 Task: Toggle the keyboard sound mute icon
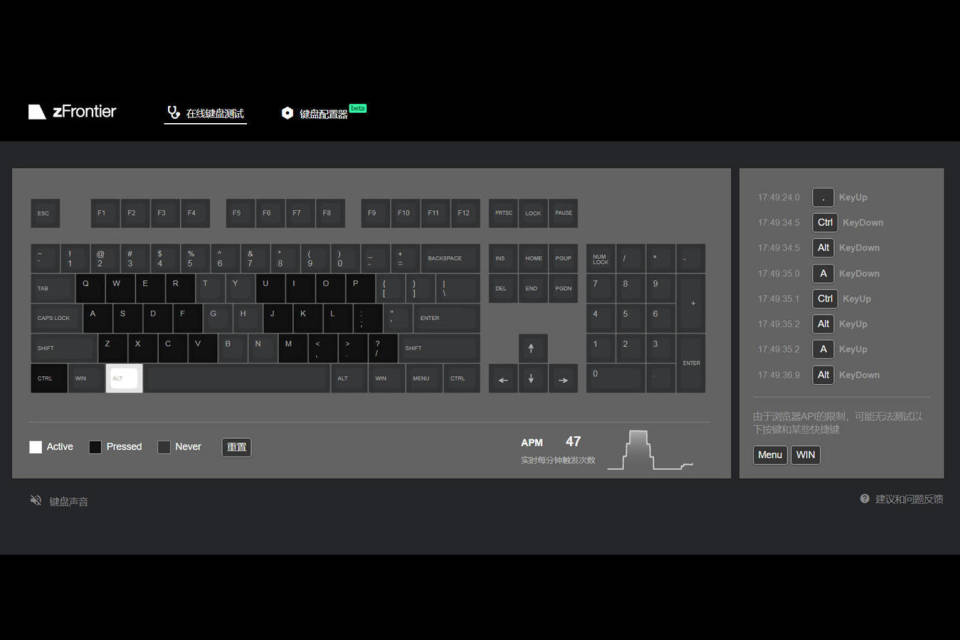36,500
